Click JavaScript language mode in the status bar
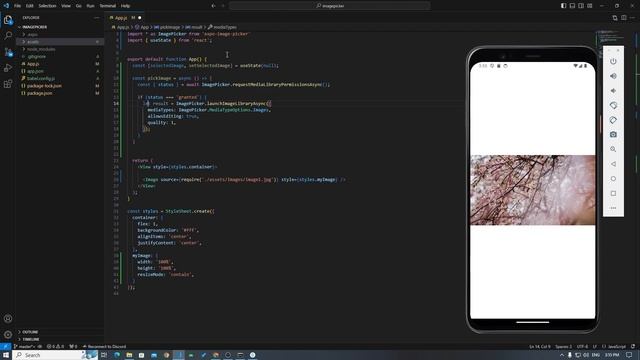 (x=617, y=347)
